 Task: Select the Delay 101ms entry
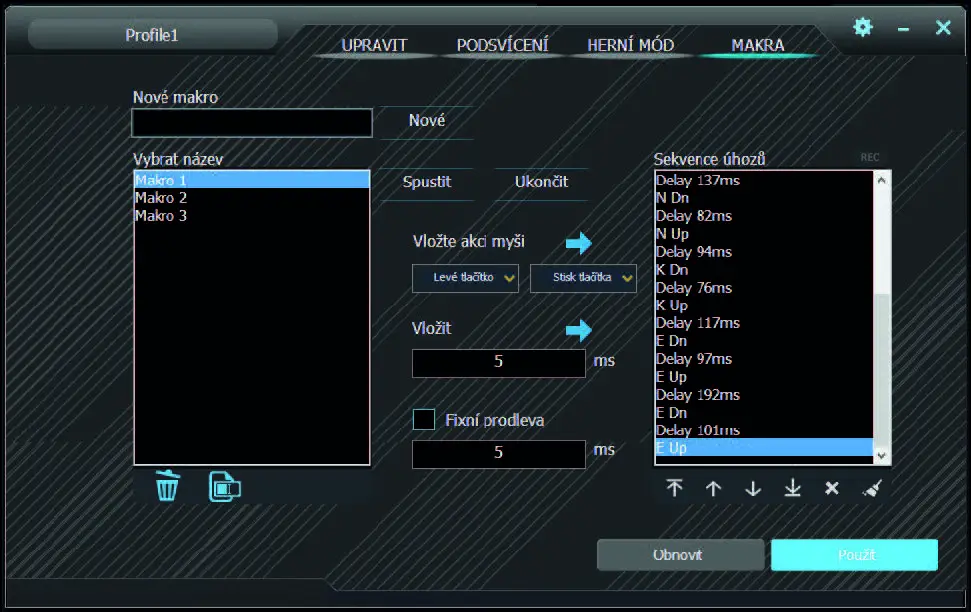click(x=764, y=430)
